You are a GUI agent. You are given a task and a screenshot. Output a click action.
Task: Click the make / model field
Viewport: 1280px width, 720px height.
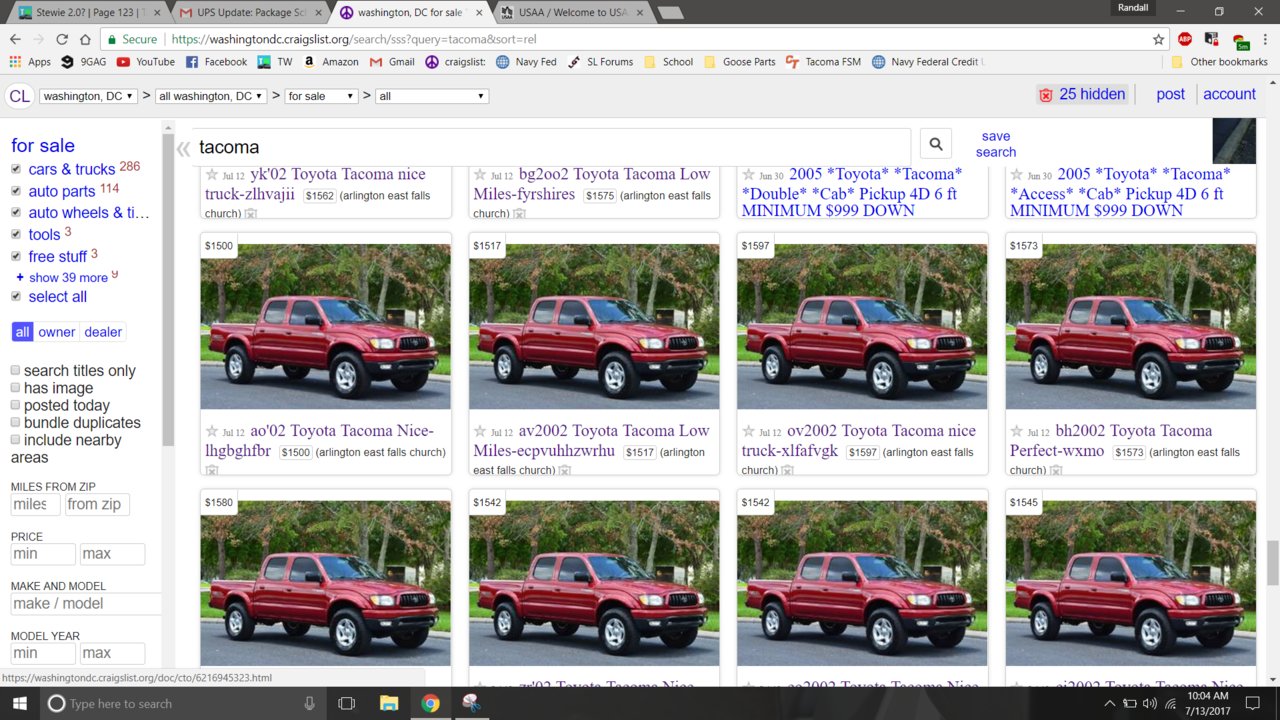(x=86, y=603)
